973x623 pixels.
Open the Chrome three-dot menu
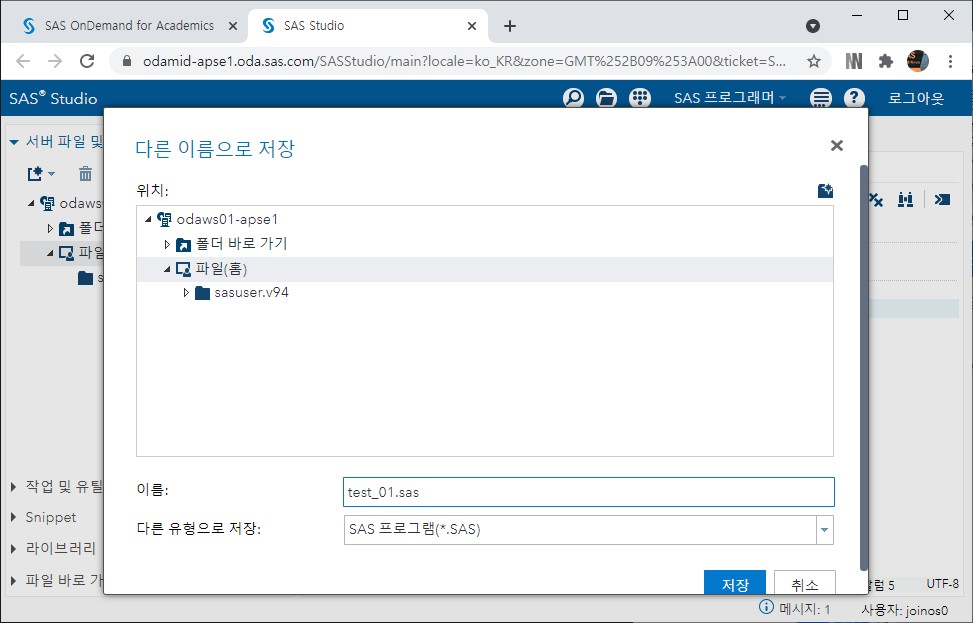[950, 61]
